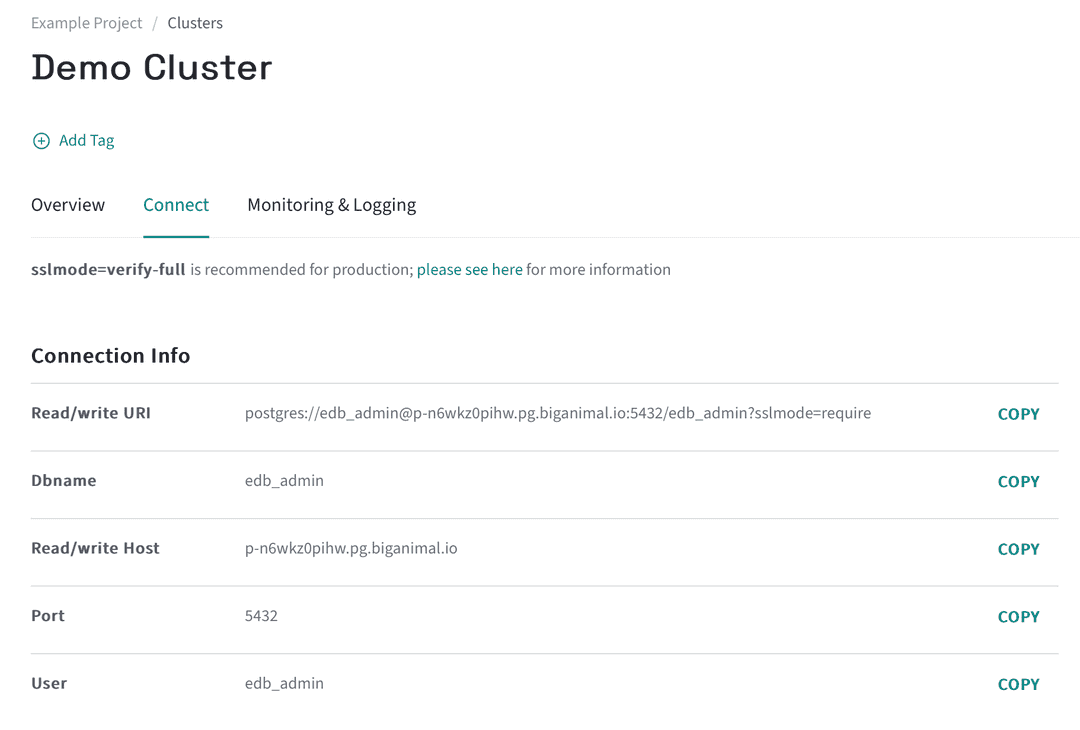Click the Demo Cluster title
1080x730 pixels.
(151, 67)
